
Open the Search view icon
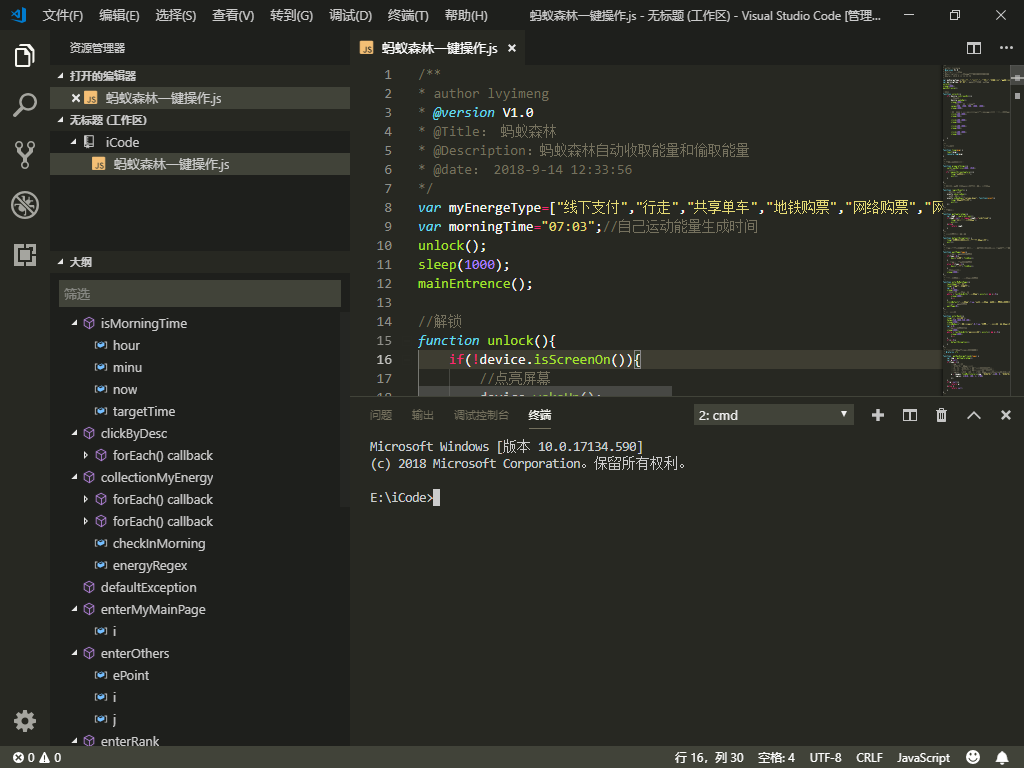click(25, 104)
